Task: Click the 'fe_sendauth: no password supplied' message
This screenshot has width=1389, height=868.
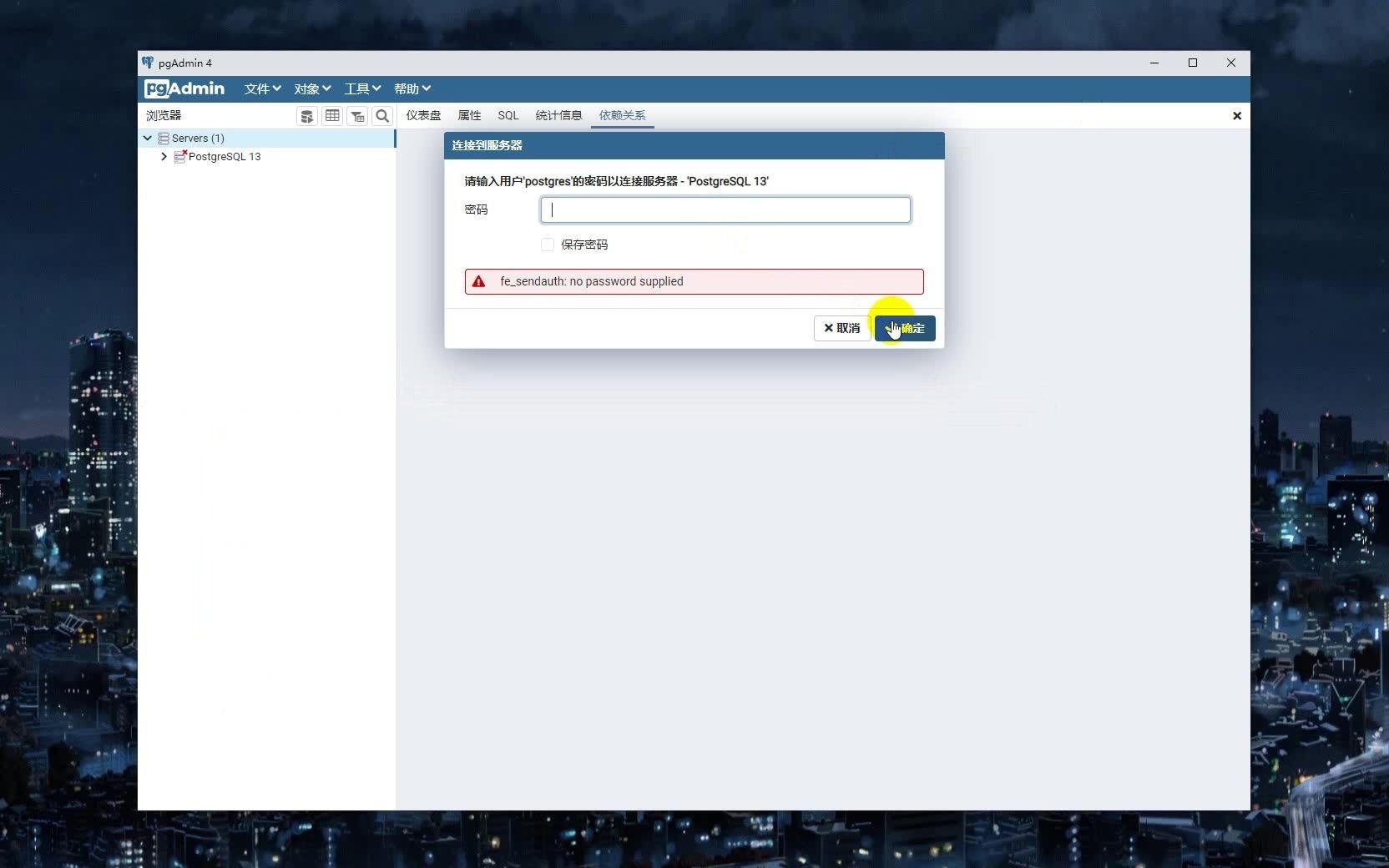Action: 592,281
